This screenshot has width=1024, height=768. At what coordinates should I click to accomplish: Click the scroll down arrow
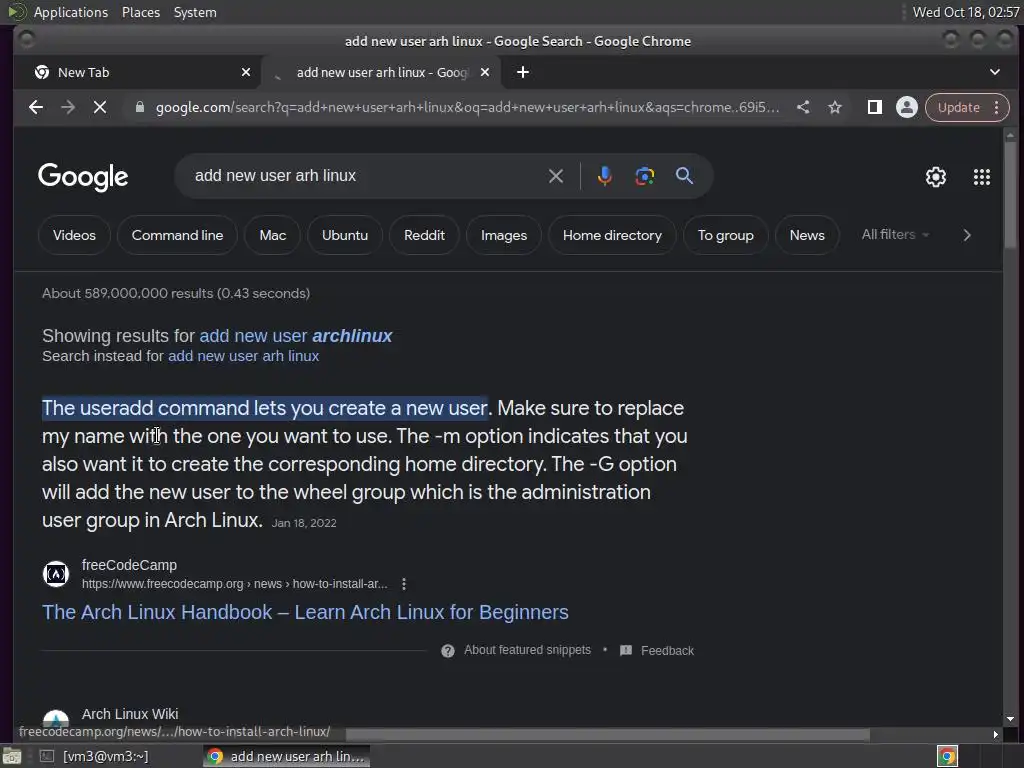[1010, 719]
